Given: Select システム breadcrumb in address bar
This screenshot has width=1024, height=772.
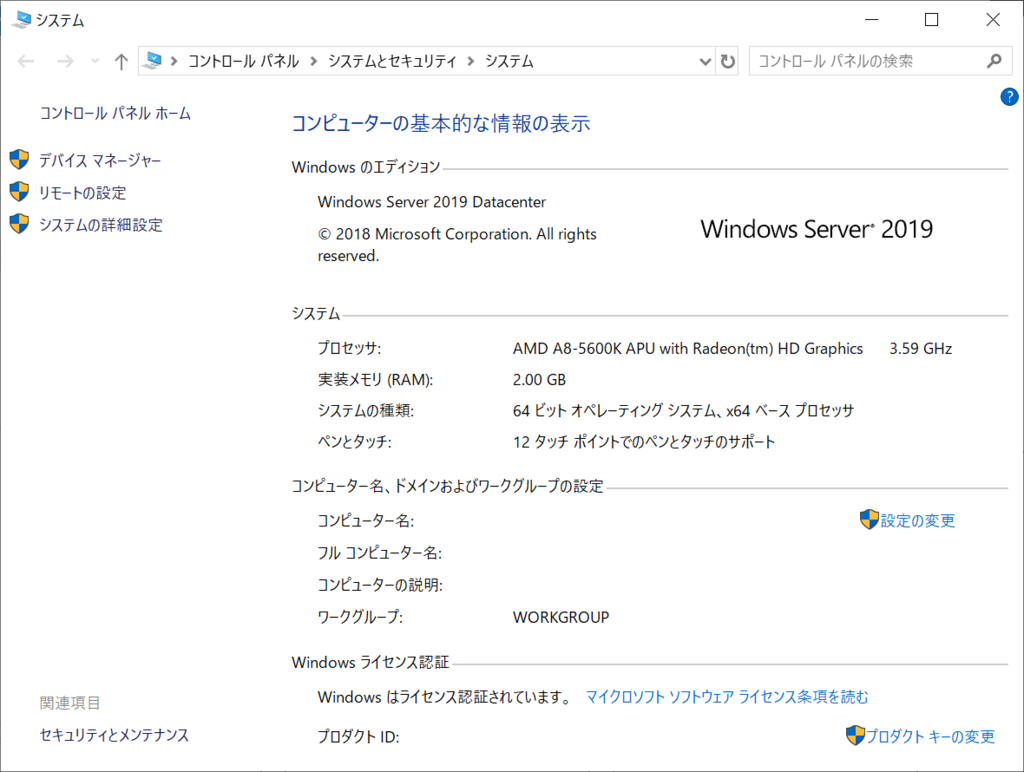Looking at the screenshot, I should 509,61.
